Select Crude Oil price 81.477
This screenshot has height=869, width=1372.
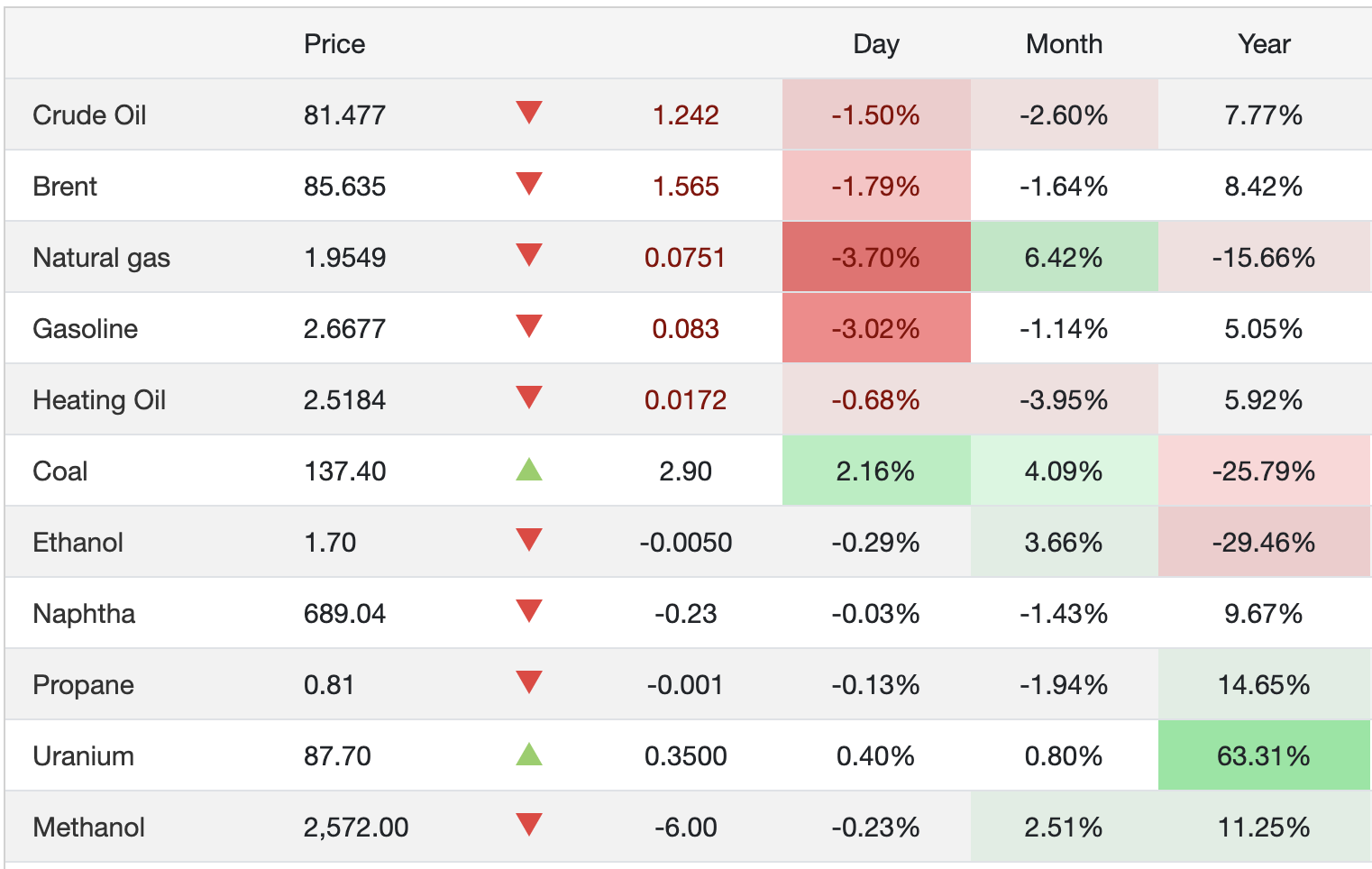tap(344, 115)
